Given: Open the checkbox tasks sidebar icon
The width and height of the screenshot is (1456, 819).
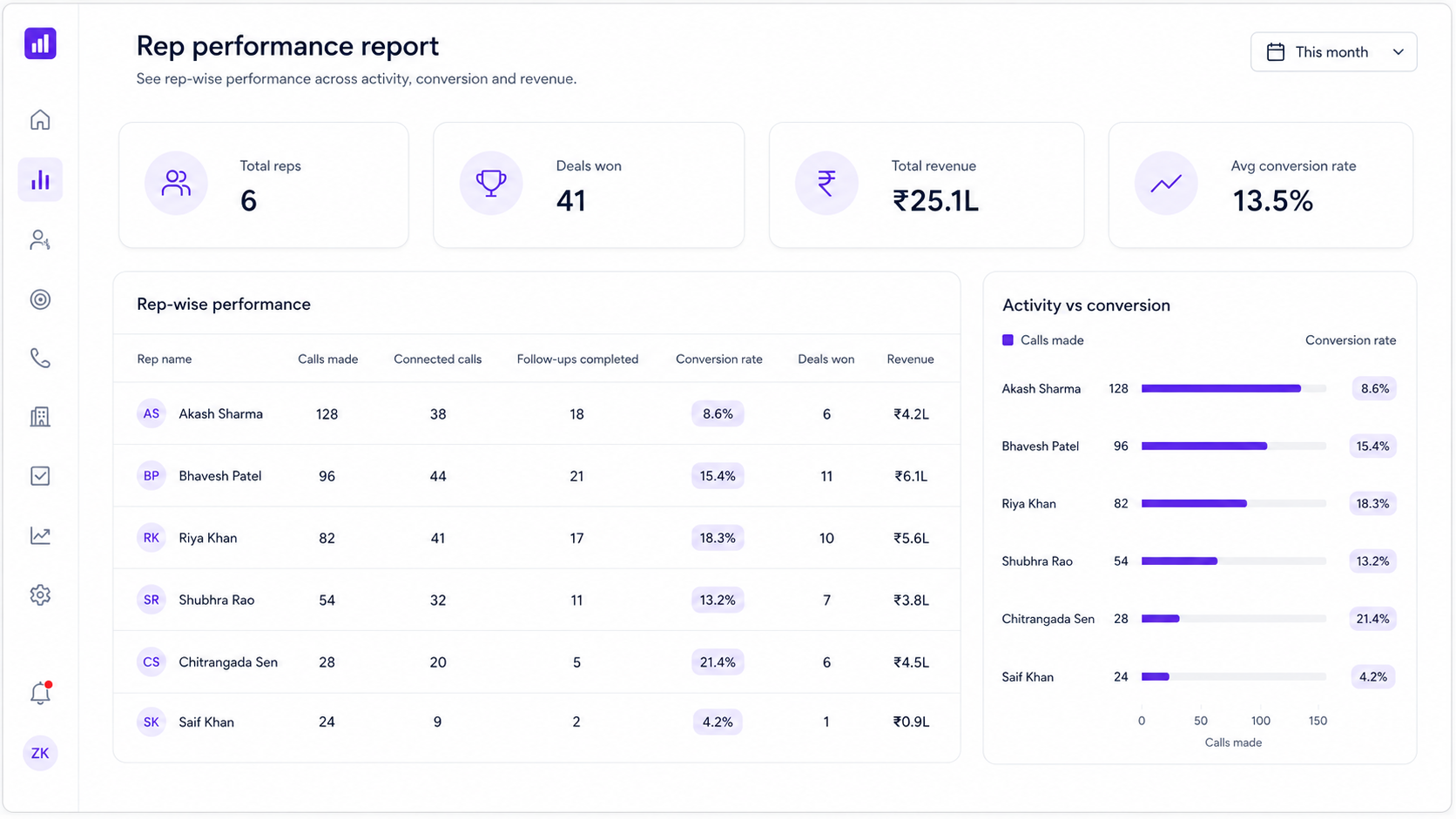Looking at the screenshot, I should tap(40, 476).
